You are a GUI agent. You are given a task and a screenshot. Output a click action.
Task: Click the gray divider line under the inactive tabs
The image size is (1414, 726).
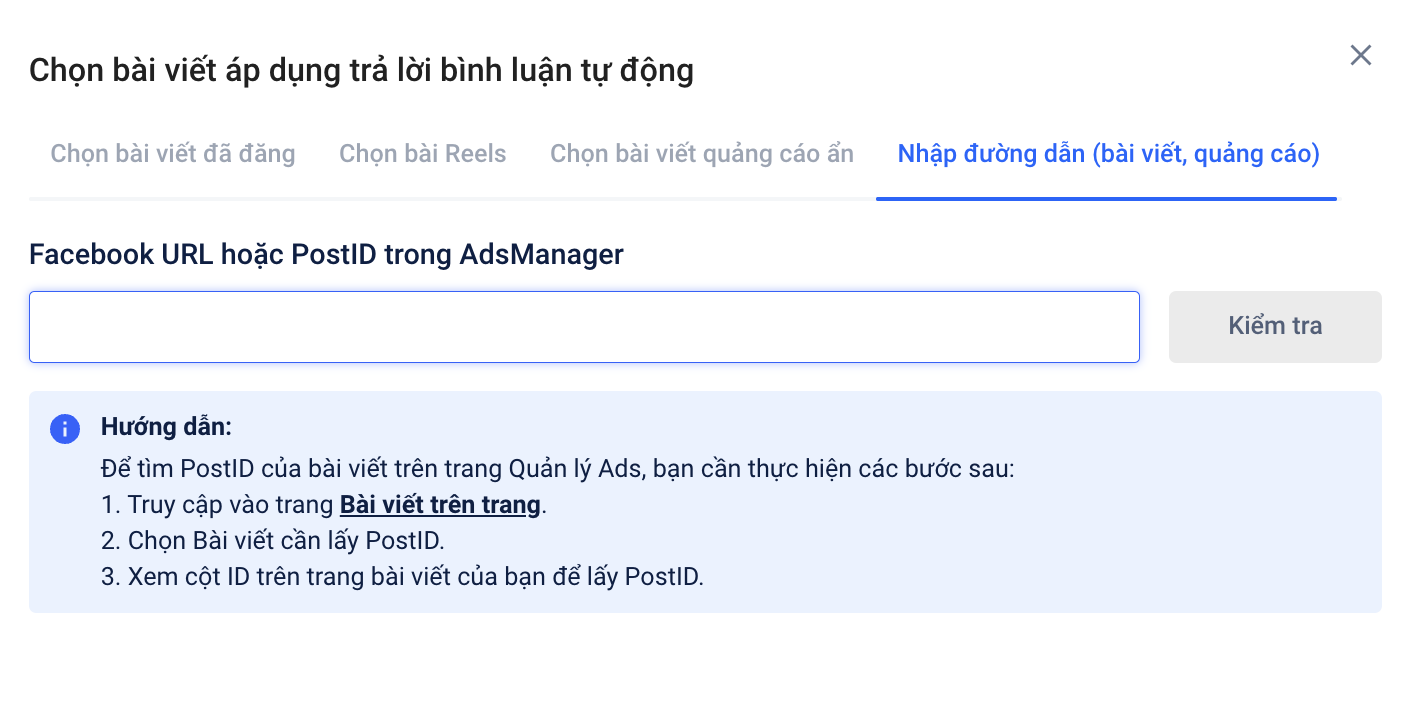(x=450, y=199)
